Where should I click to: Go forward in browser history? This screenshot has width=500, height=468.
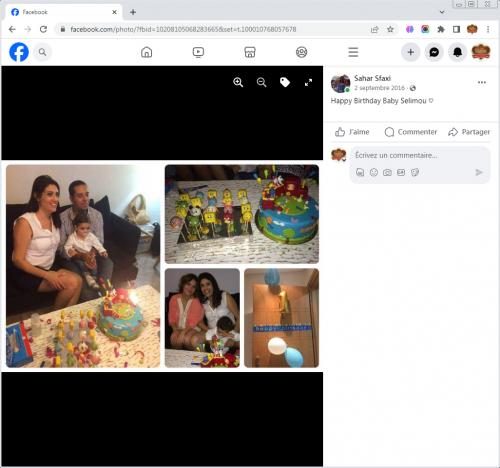tap(28, 29)
